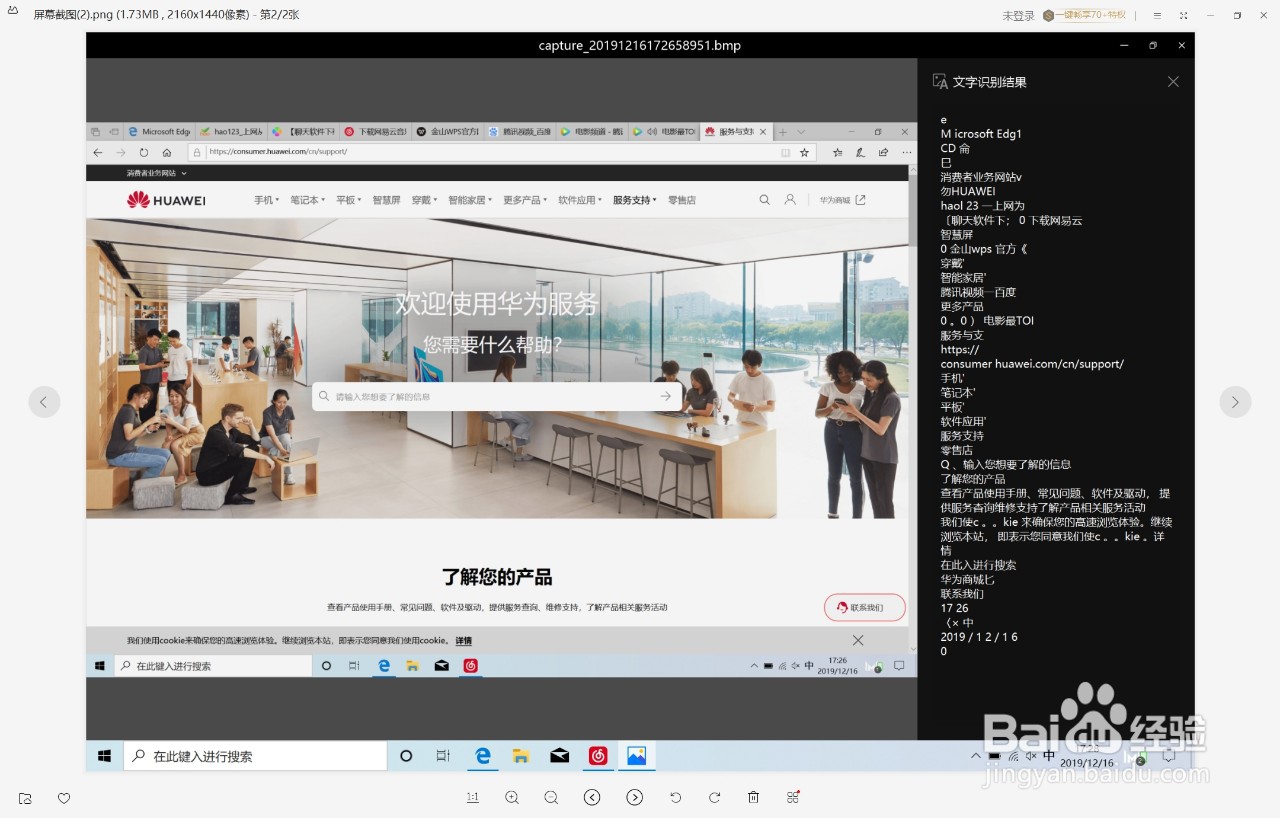Expand the 穿戴 navigation menu
The image size is (1280, 818).
[x=424, y=200]
